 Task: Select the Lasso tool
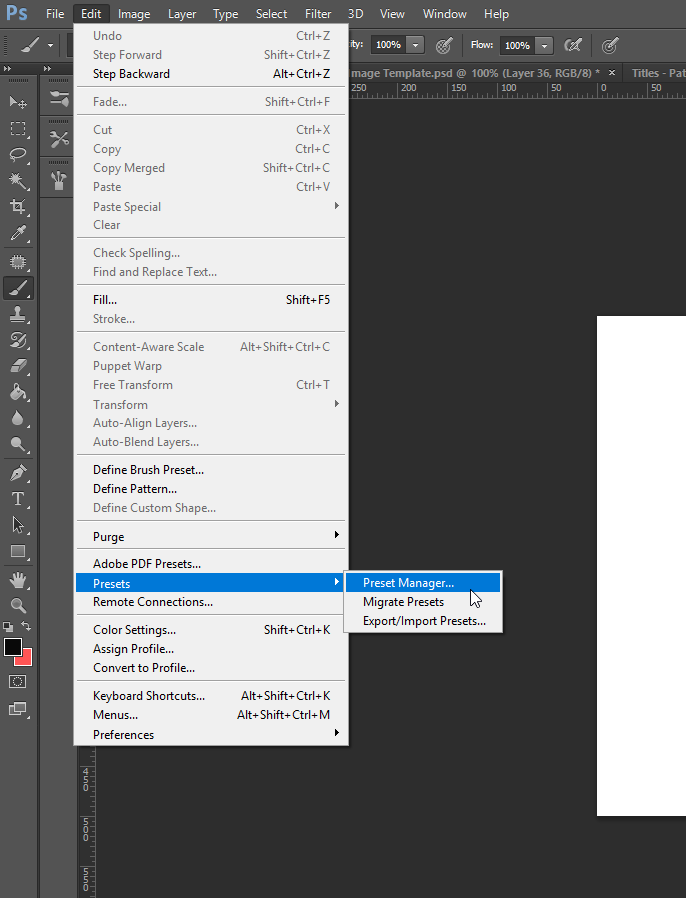coord(18,154)
